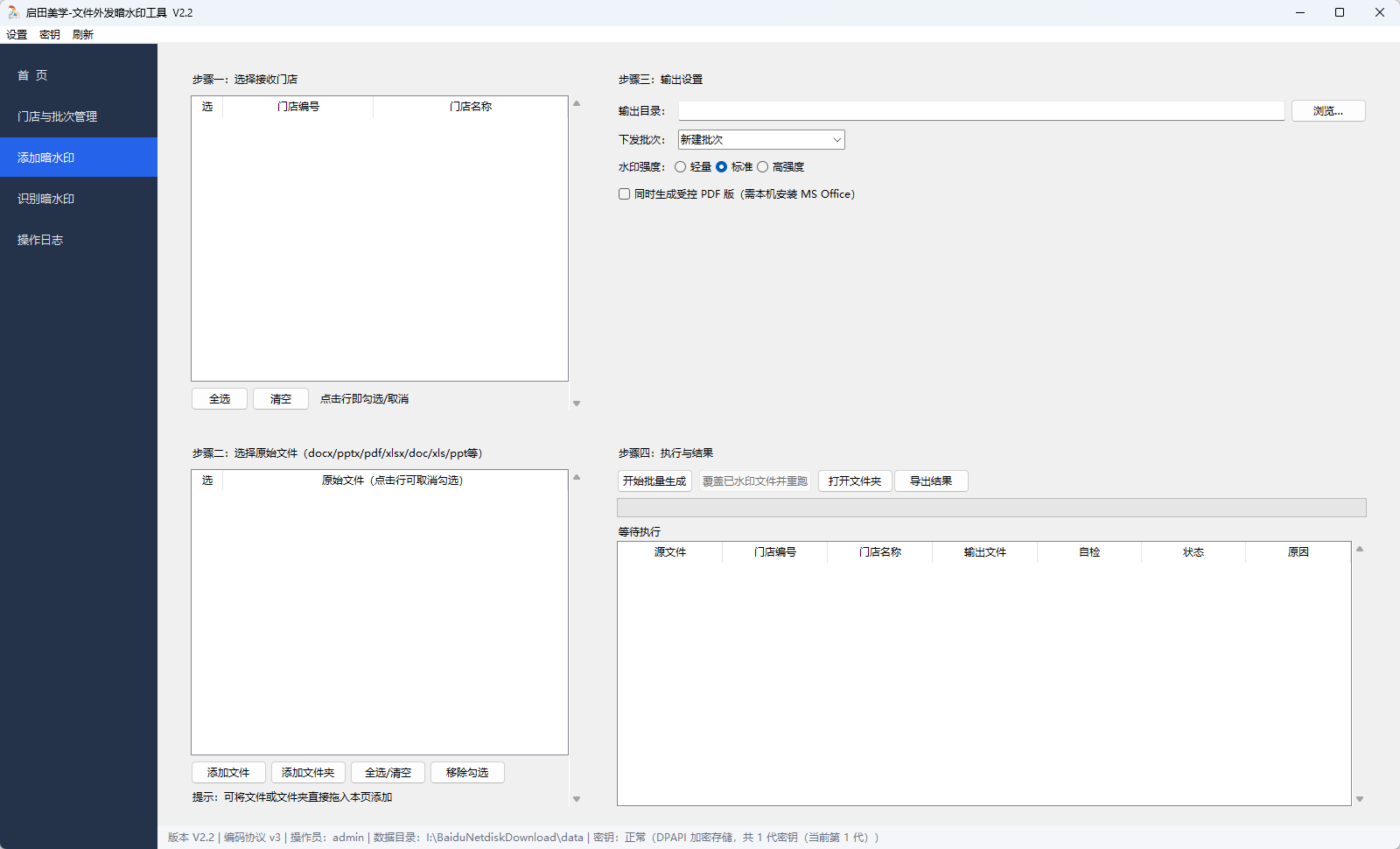
Task: Click 清空 below the store list
Action: [x=281, y=399]
